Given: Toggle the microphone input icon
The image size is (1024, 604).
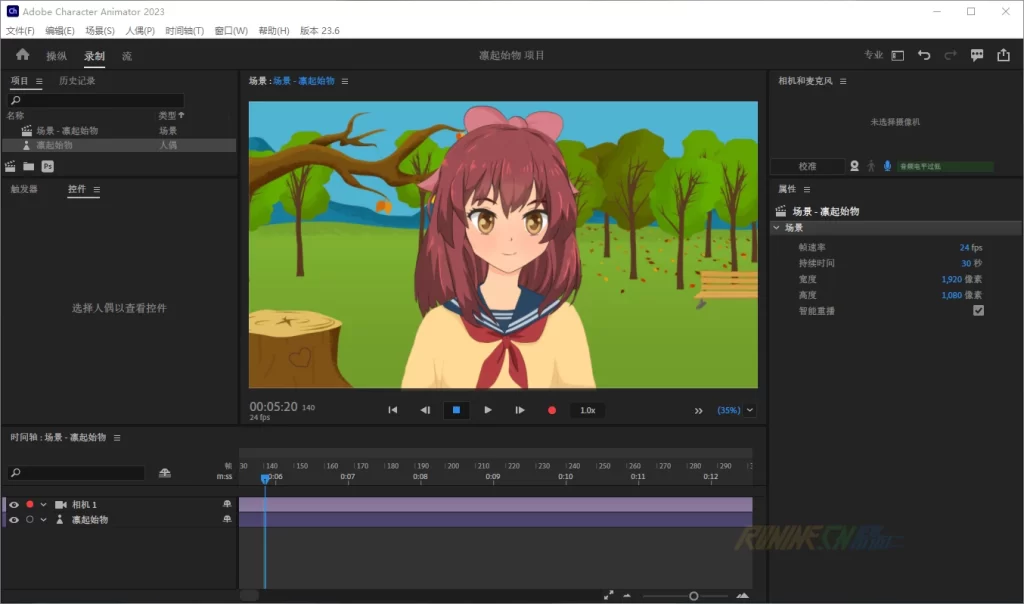Looking at the screenshot, I should [887, 166].
